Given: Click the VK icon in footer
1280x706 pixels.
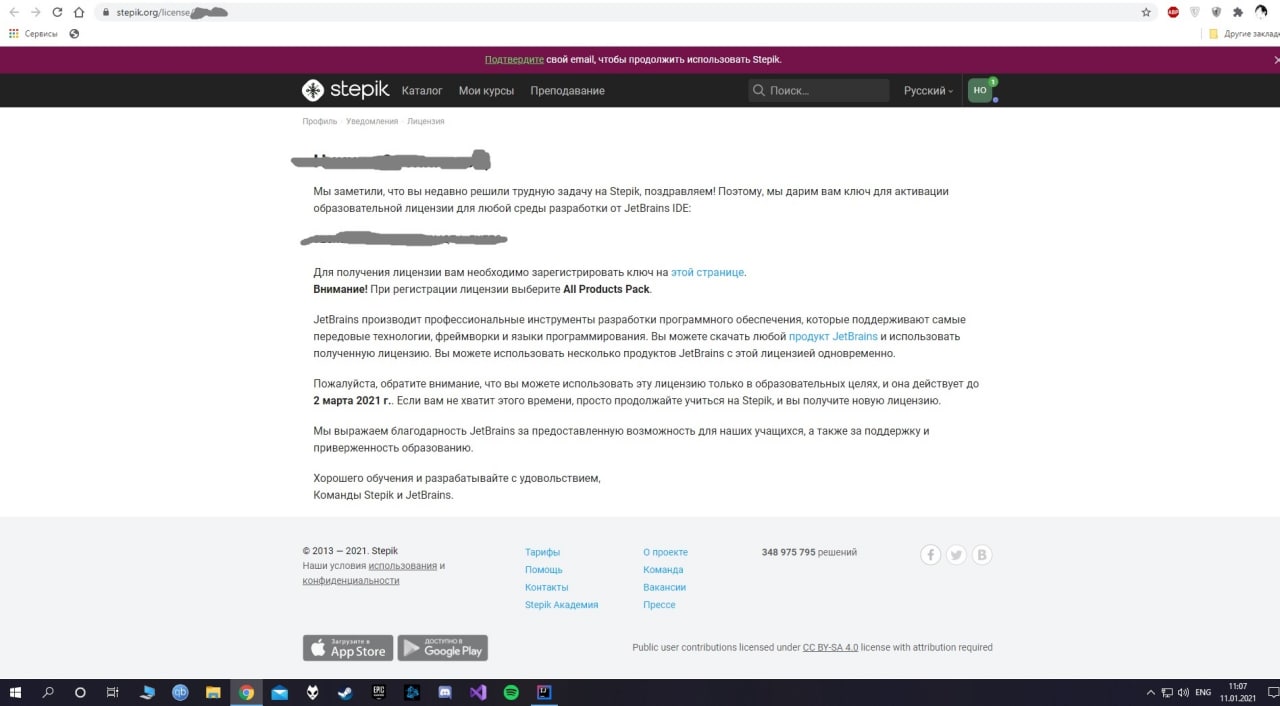Looking at the screenshot, I should click(x=982, y=555).
